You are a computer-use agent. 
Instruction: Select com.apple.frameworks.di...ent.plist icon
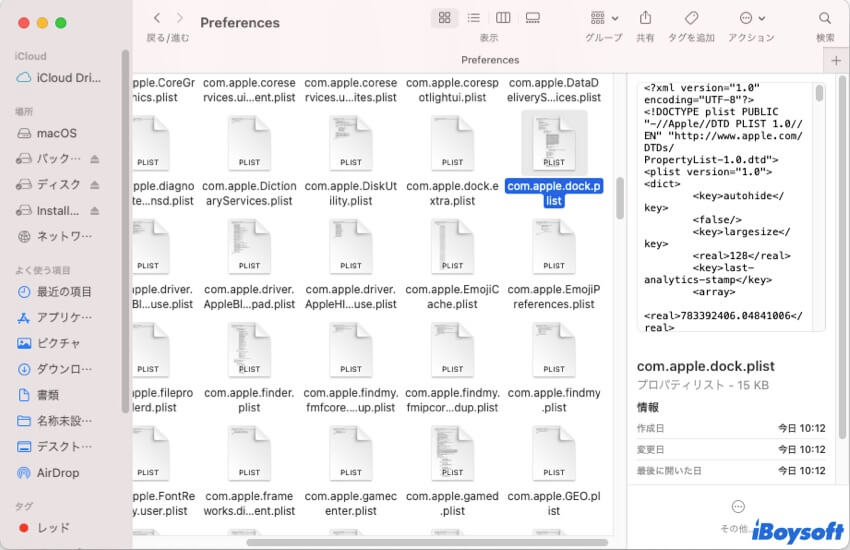pyautogui.click(x=249, y=453)
